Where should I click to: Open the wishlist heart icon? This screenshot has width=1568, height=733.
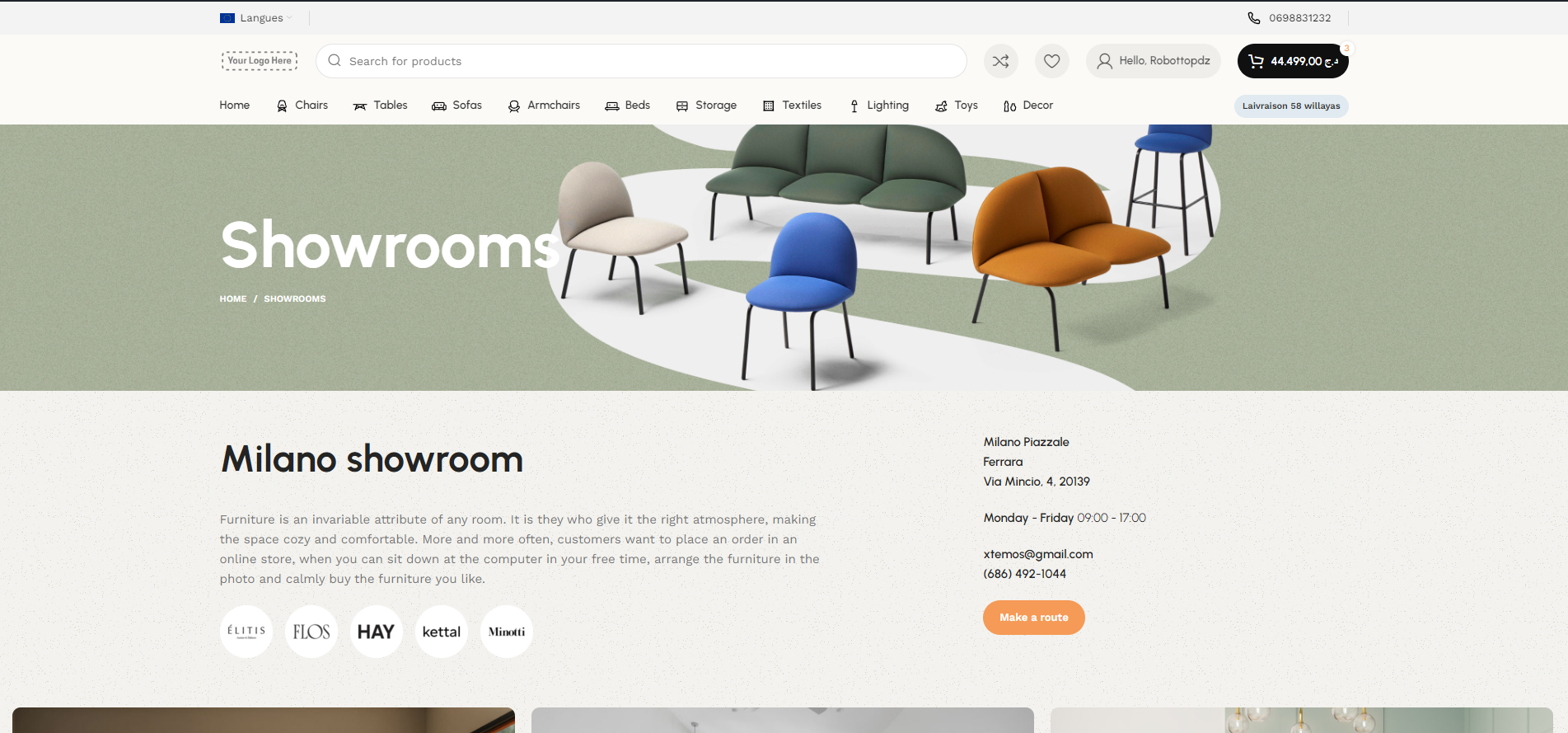[x=1051, y=61]
